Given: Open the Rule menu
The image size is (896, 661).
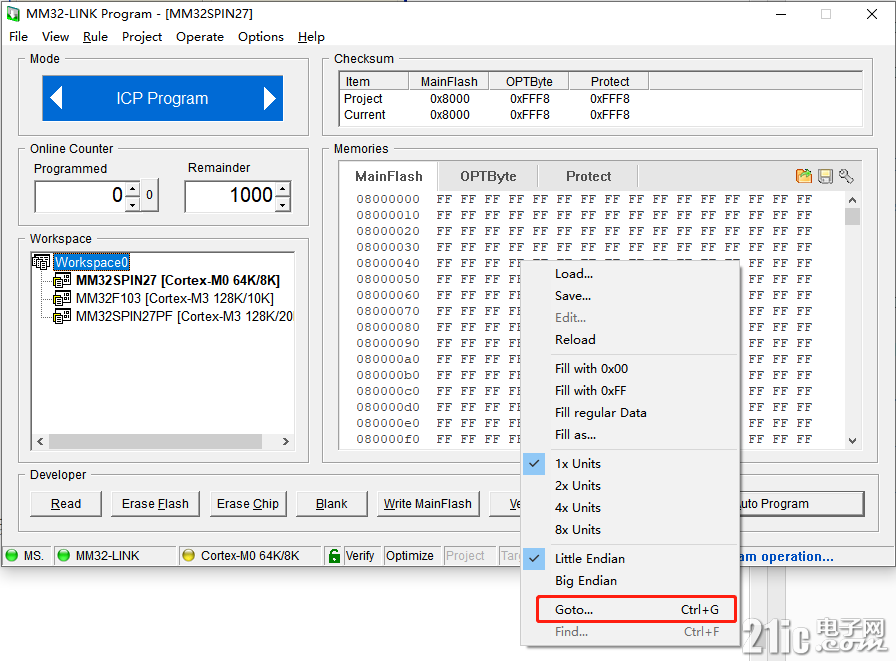Looking at the screenshot, I should point(95,37).
